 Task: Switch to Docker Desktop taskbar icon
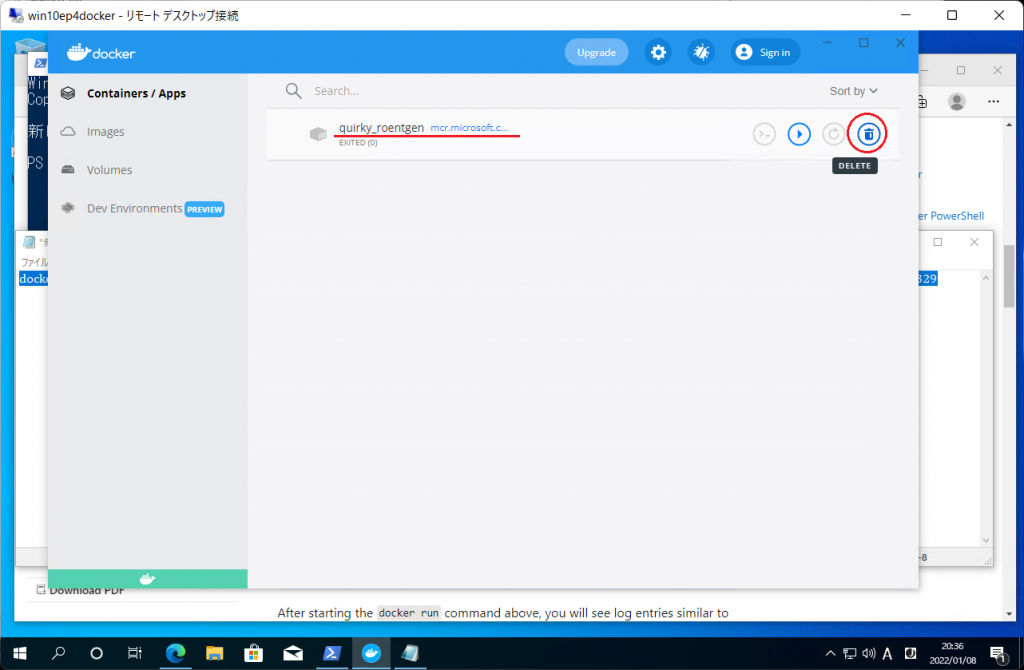tap(371, 653)
